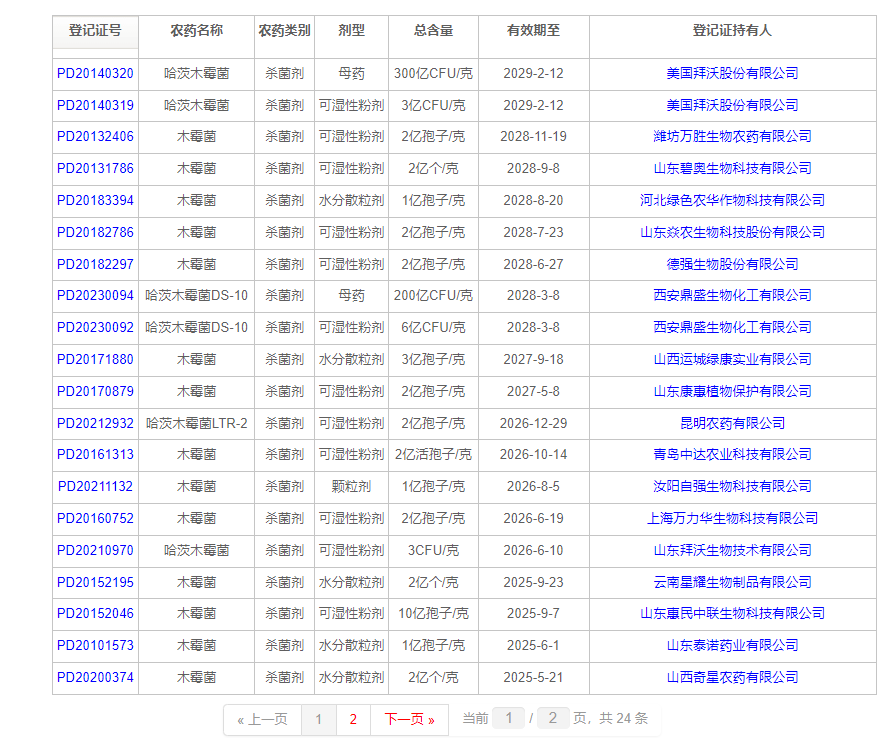
Task: Select page 2 in pagination
Action: [354, 719]
